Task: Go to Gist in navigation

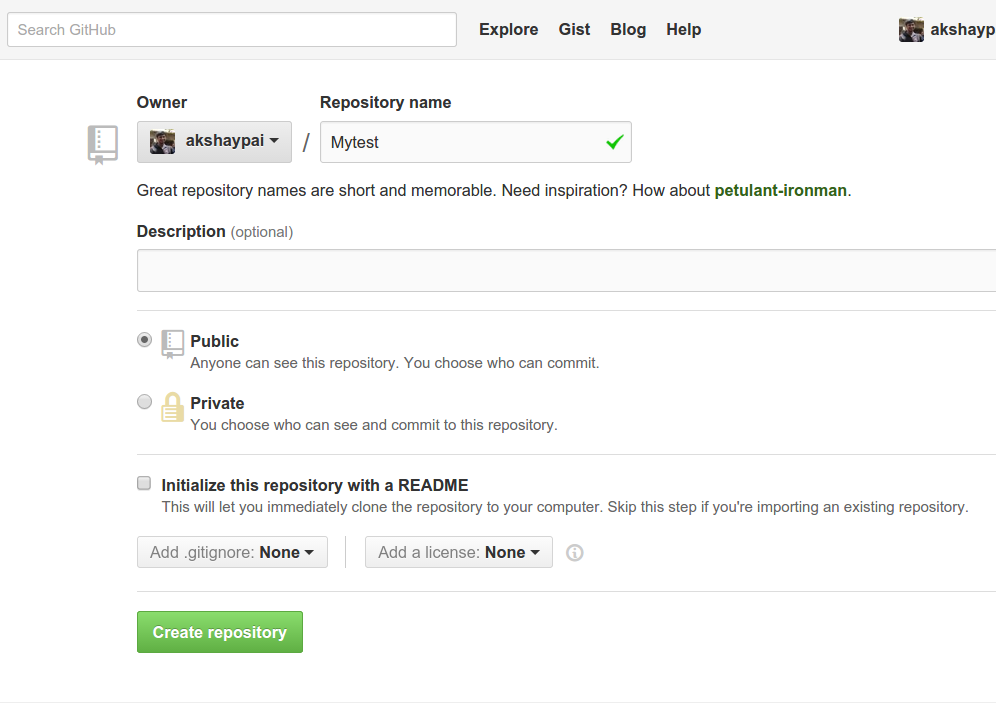Action: 574,29
